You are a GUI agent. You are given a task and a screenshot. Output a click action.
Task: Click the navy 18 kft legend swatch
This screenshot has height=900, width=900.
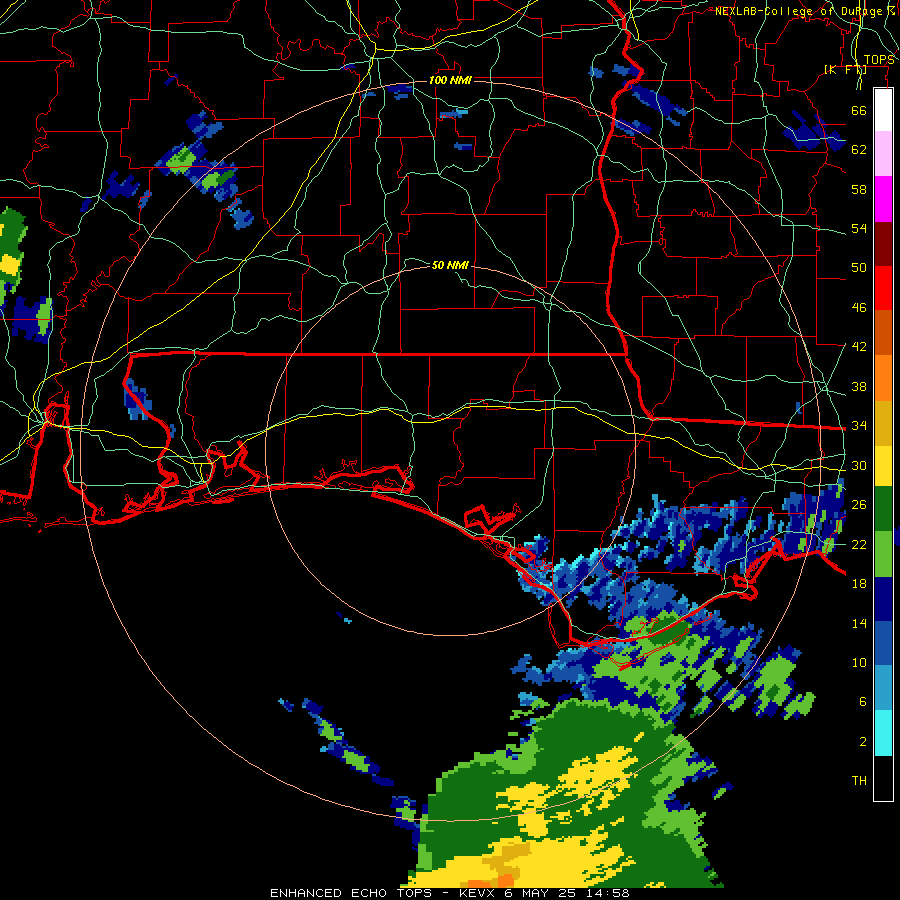pos(883,599)
